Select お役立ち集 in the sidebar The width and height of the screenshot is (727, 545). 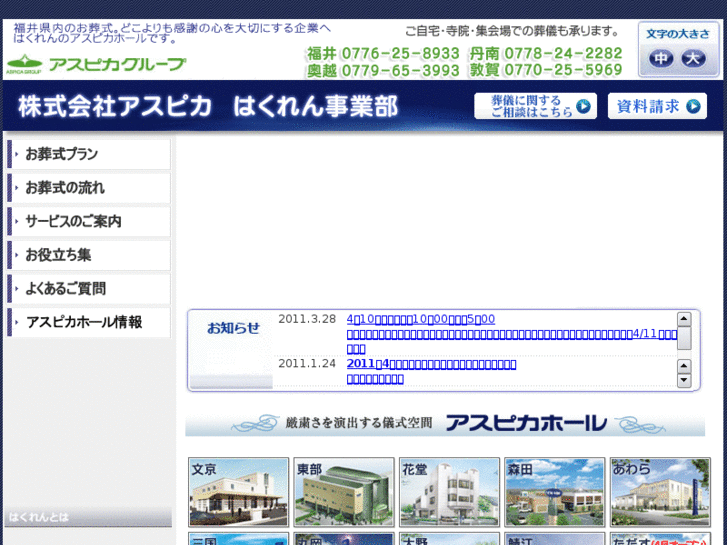pos(89,255)
